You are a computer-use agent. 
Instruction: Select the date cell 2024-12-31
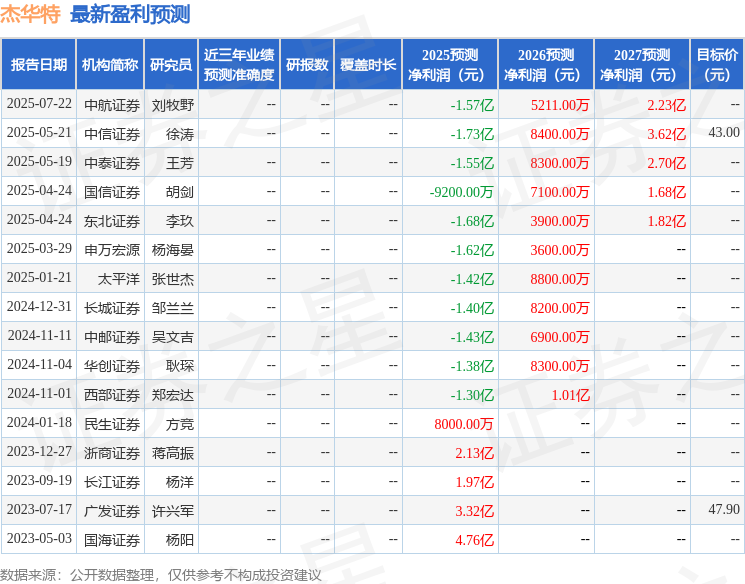point(39,306)
